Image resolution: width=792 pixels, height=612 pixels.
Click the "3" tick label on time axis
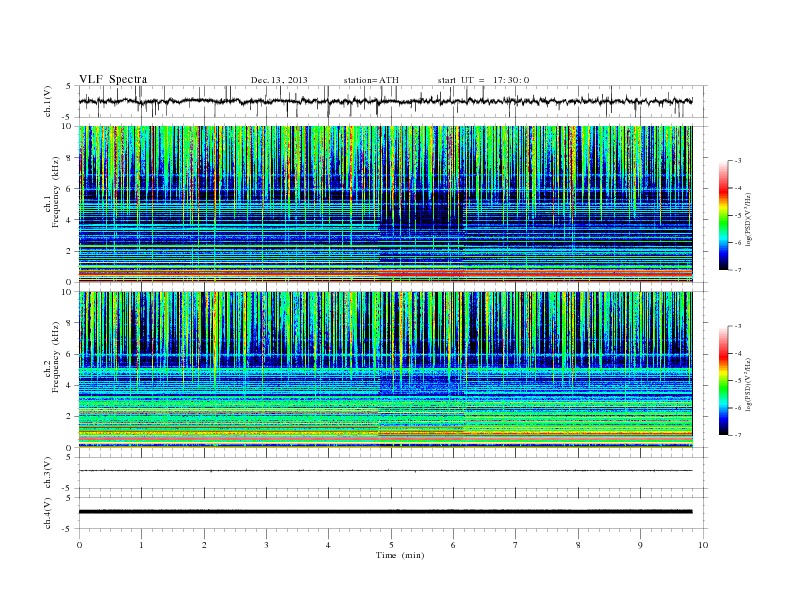pos(266,545)
